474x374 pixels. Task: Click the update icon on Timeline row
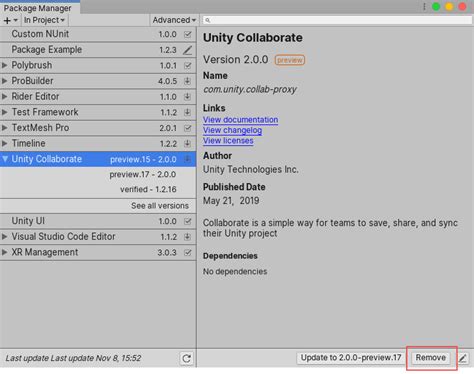click(x=188, y=144)
